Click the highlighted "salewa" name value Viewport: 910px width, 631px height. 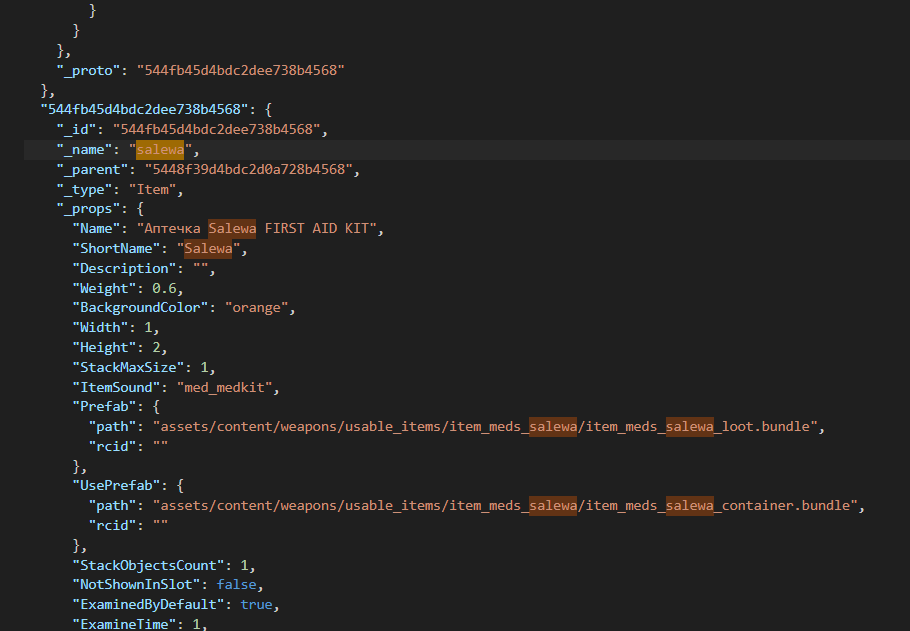160,150
